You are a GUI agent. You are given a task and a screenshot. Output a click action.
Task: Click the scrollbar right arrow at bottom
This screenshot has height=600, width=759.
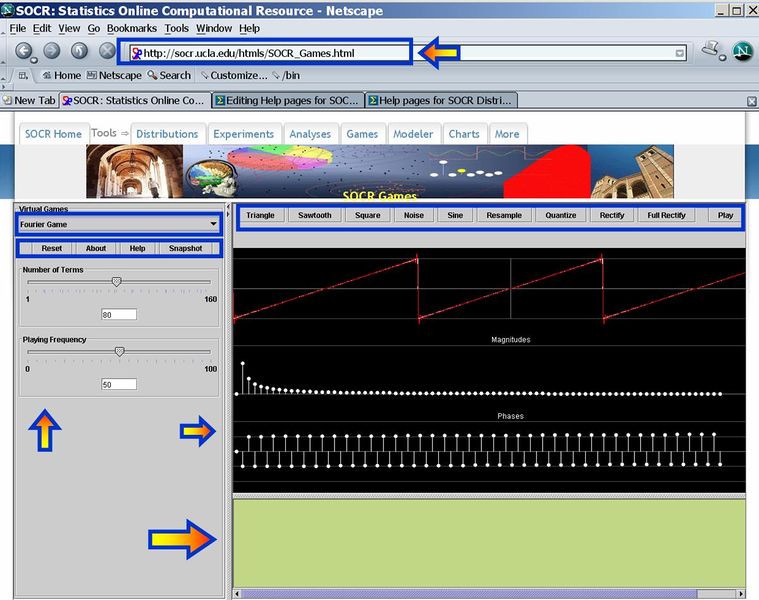(741, 594)
